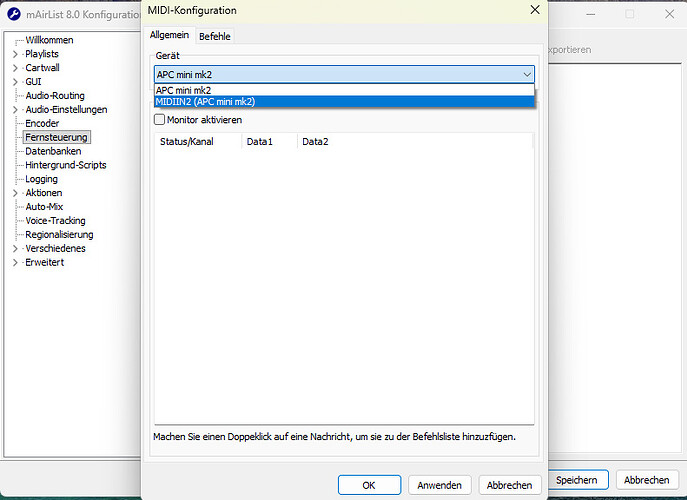Expand the Playlists tree node
Screen dimensions: 687x500
click(15, 53)
